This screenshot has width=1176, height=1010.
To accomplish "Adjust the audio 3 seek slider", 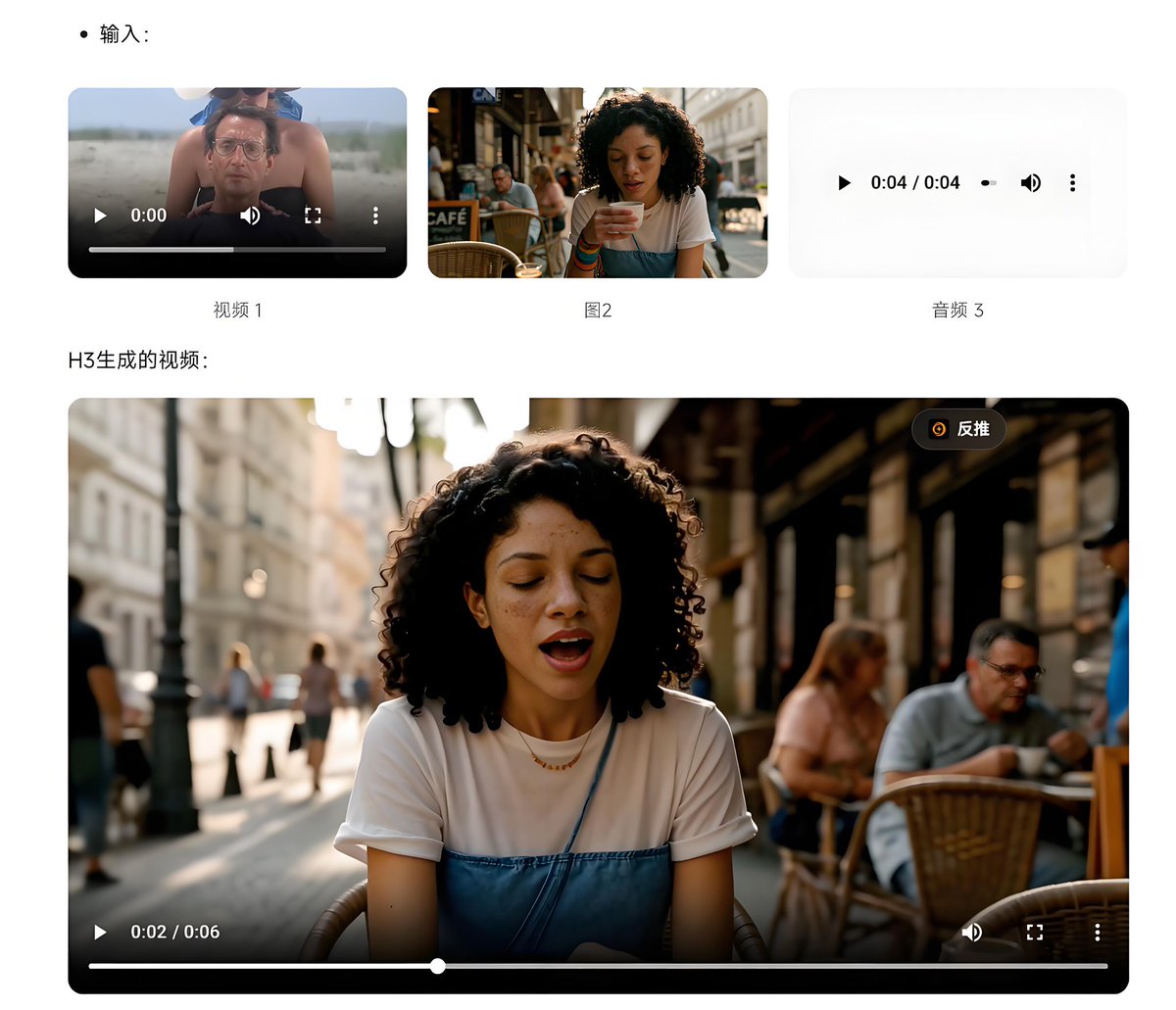I will pyautogui.click(x=989, y=183).
